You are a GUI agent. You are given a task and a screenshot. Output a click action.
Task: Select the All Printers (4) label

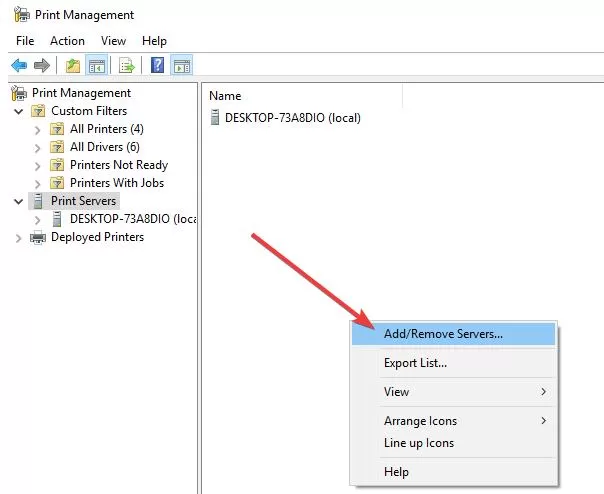(107, 129)
